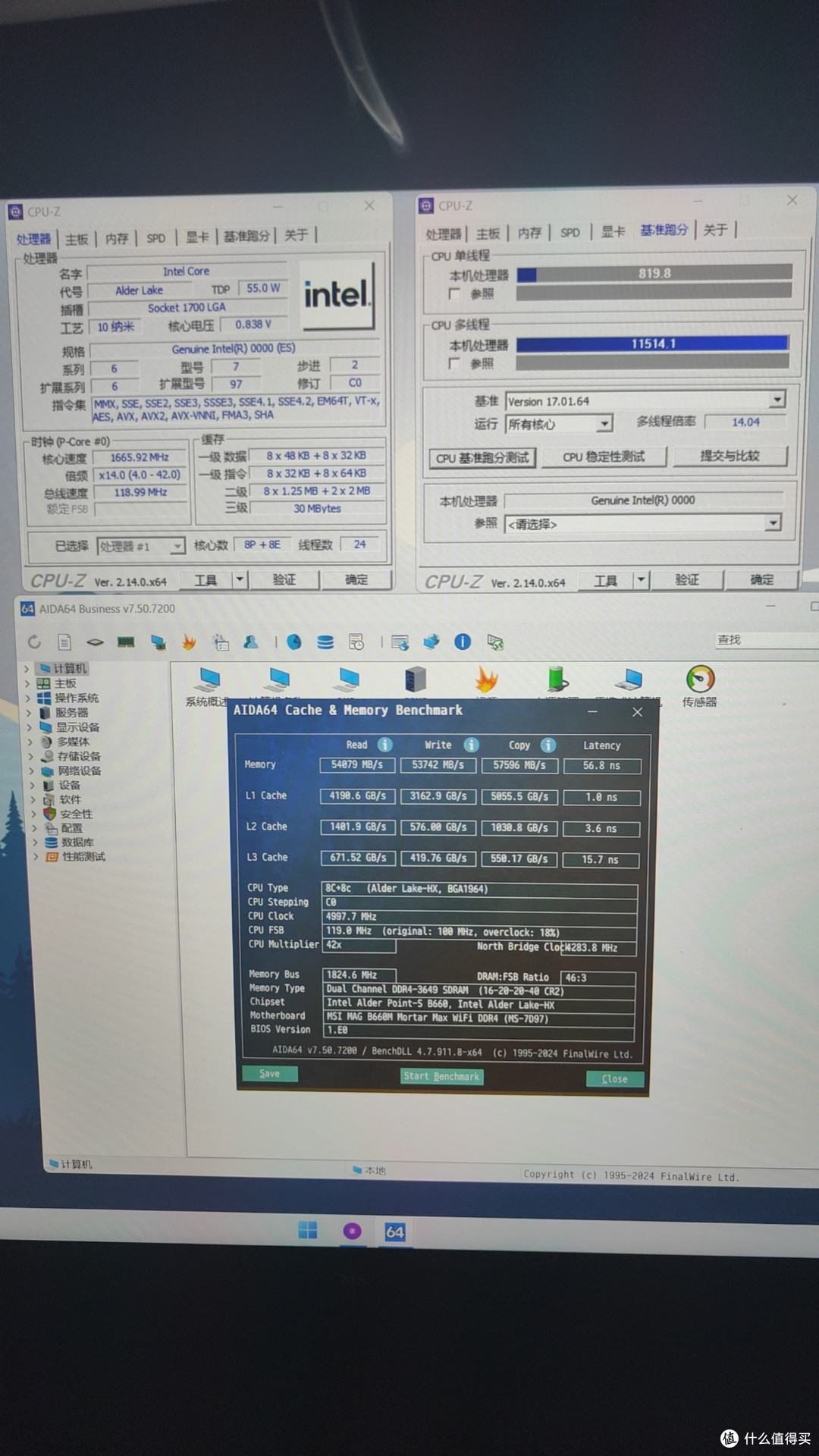This screenshot has width=819, height=1456.
Task: Click the blue clock icon in AIDA64 toolbar
Action: [293, 642]
